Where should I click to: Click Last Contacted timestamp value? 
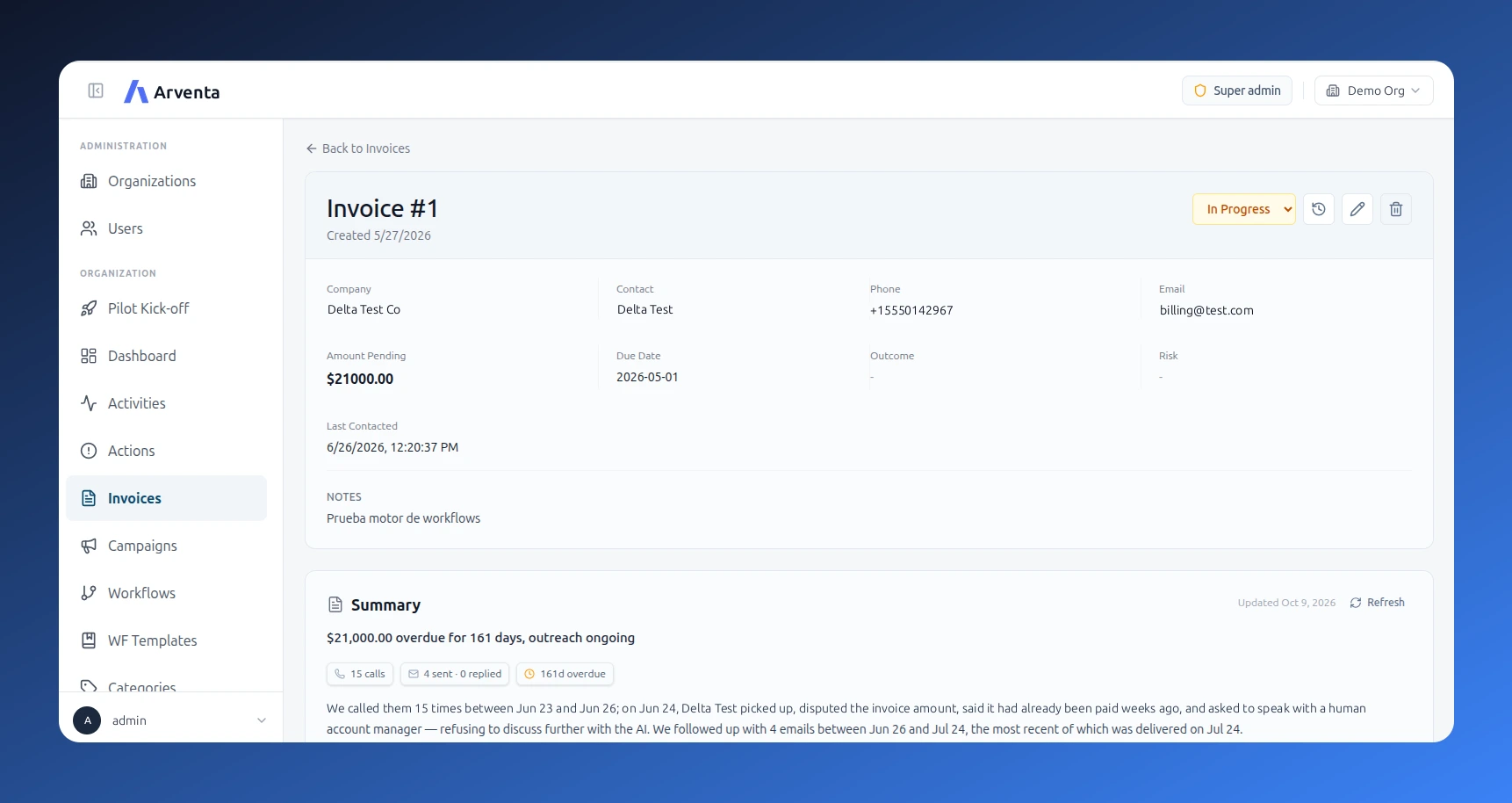392,447
